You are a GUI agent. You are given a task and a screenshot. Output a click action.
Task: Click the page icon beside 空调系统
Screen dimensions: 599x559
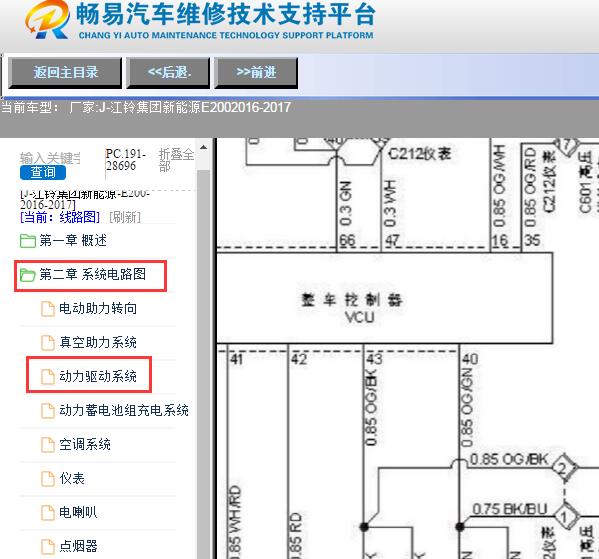[x=48, y=445]
